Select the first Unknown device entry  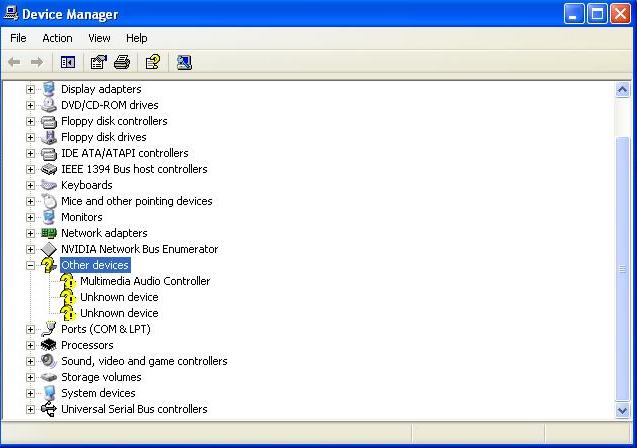point(119,297)
